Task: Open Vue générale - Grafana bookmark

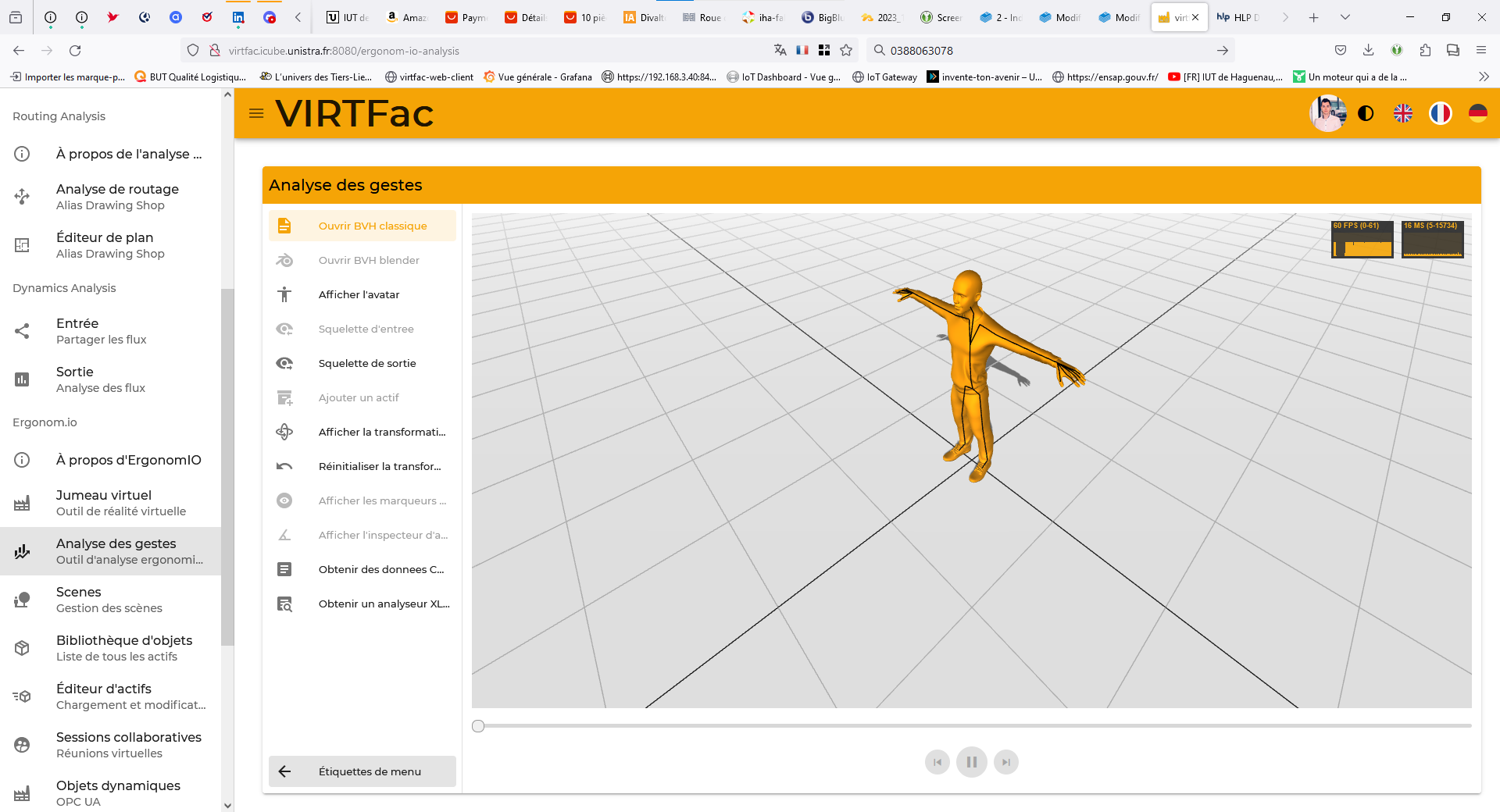Action: 537,77
